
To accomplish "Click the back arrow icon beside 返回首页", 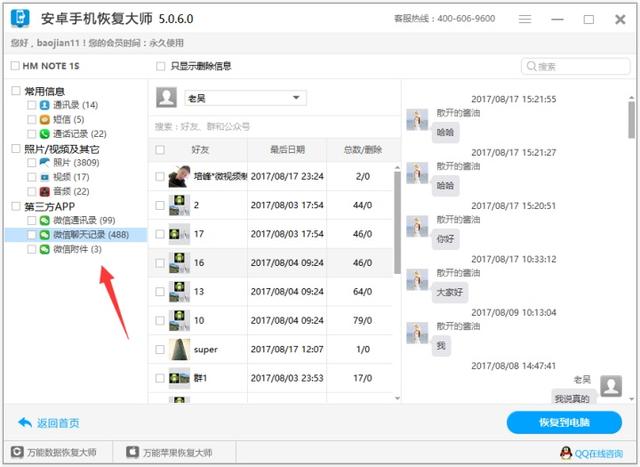I will [25, 423].
